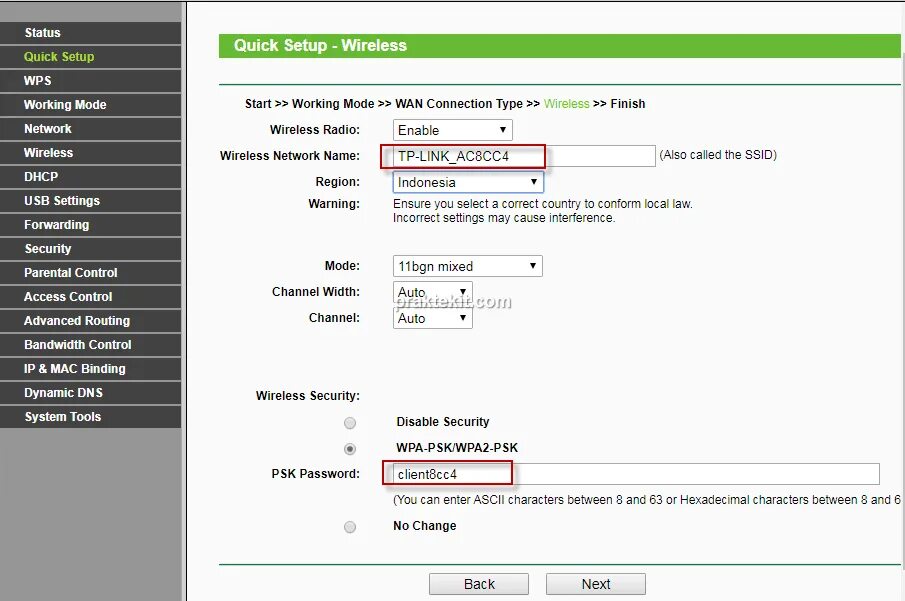Click the Also called the SSID note
Screen dimensions: 905x601
pyautogui.click(x=718, y=155)
